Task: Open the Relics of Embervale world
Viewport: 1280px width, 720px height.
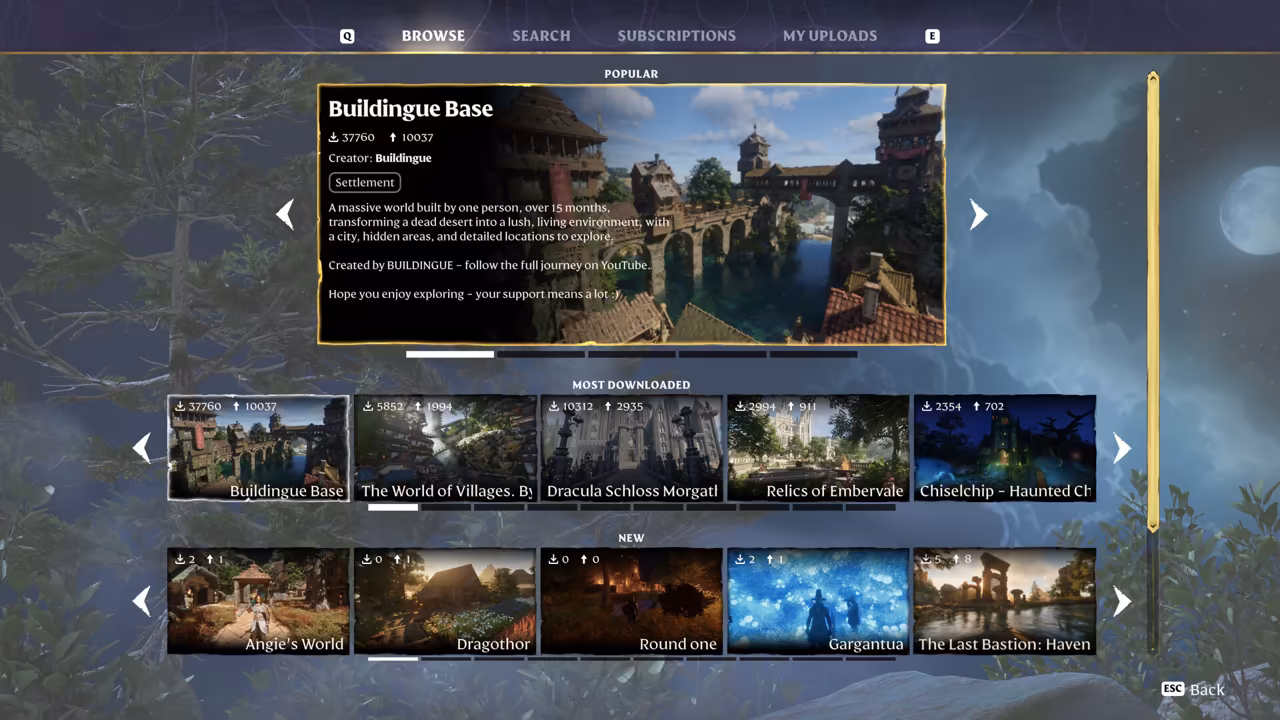Action: pyautogui.click(x=818, y=448)
